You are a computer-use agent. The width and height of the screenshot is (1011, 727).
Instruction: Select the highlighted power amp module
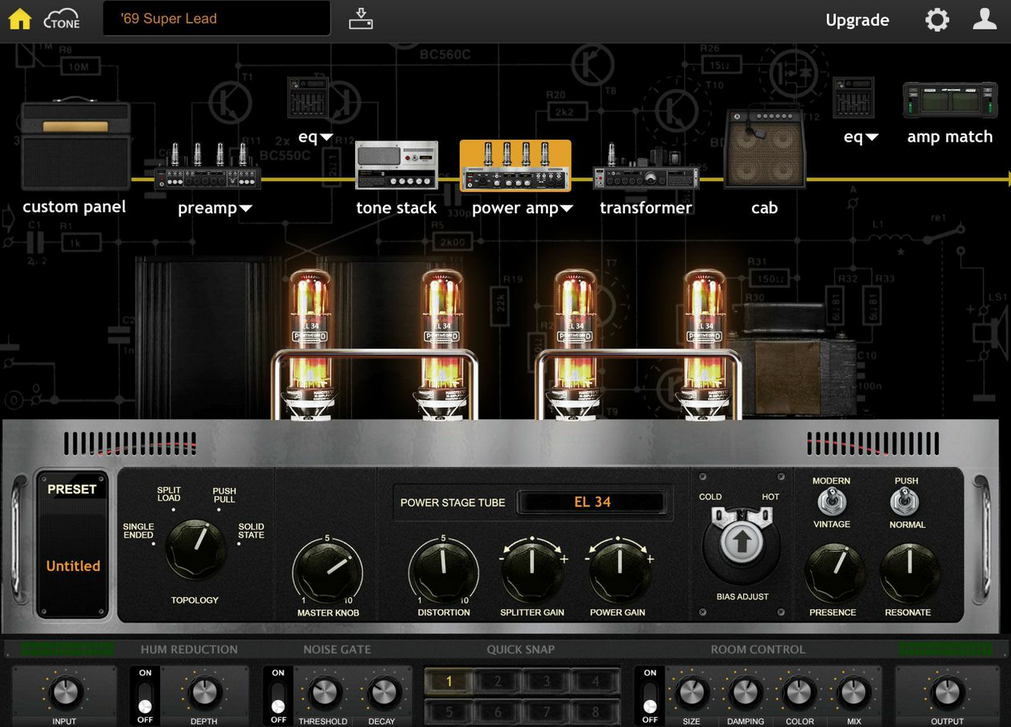[515, 166]
